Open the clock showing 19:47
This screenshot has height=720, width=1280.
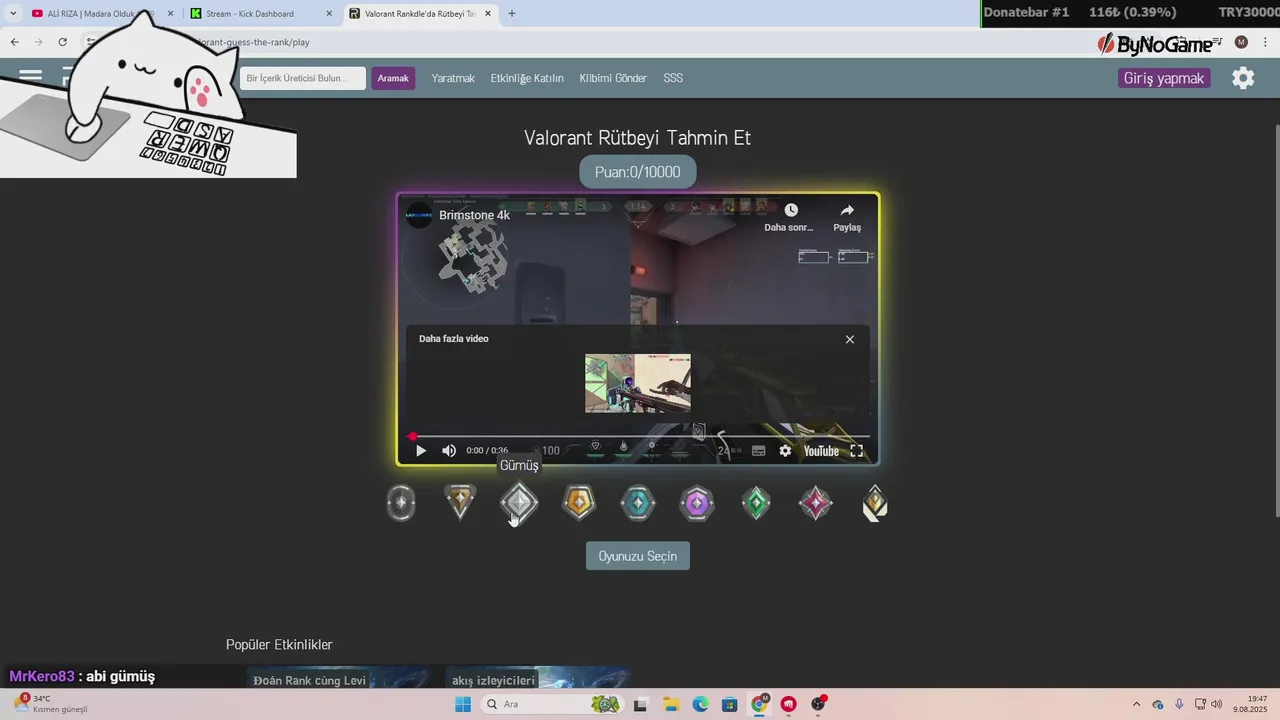(1252, 704)
